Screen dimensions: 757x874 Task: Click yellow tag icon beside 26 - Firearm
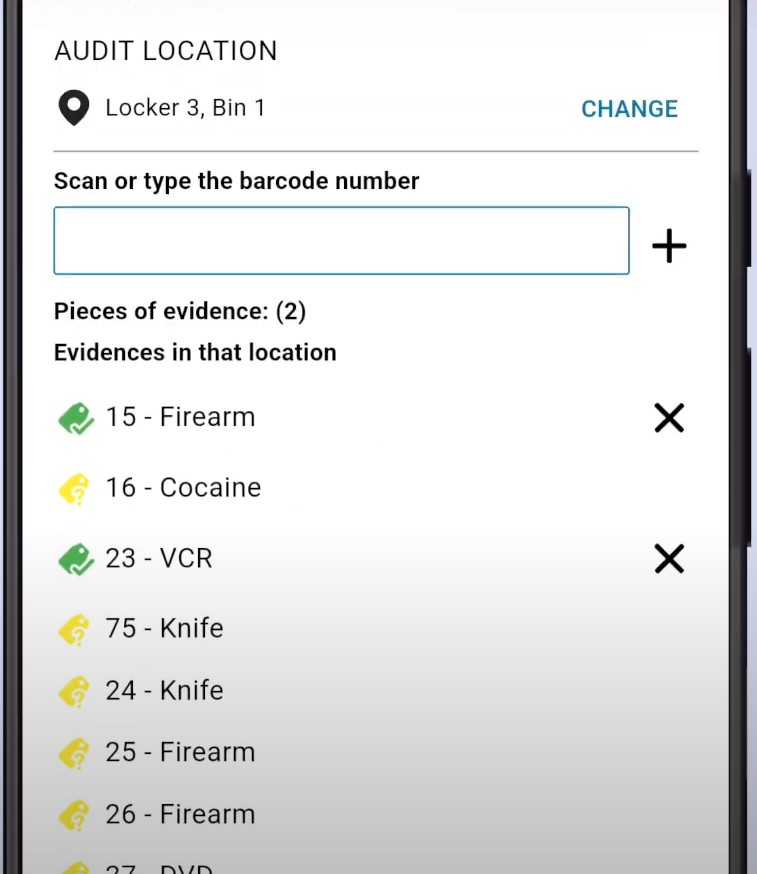pos(75,815)
